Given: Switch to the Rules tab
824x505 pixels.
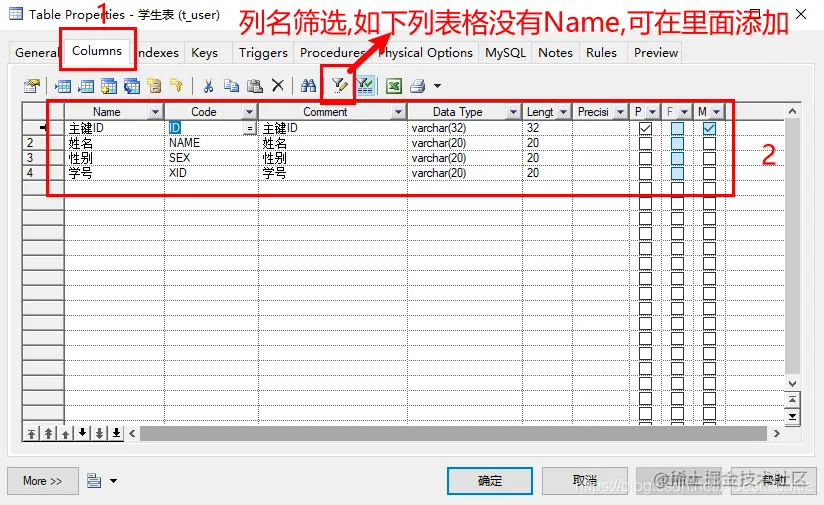Looking at the screenshot, I should pos(601,53).
